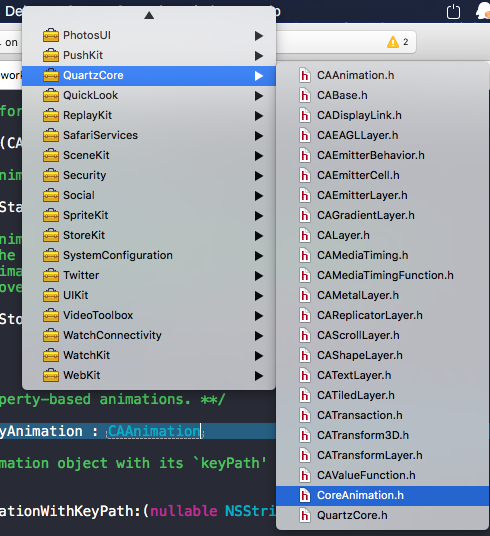Click the CAEmitterCell.h header file icon

(305, 175)
